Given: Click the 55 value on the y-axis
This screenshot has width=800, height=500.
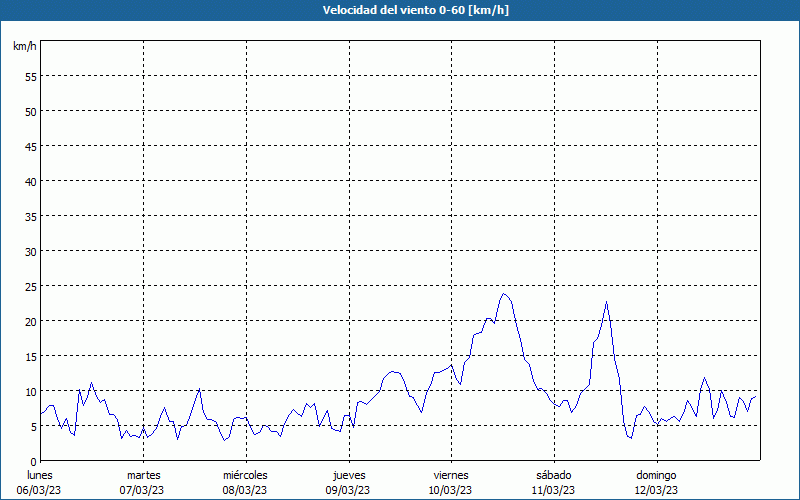Looking at the screenshot, I should 31,77.
